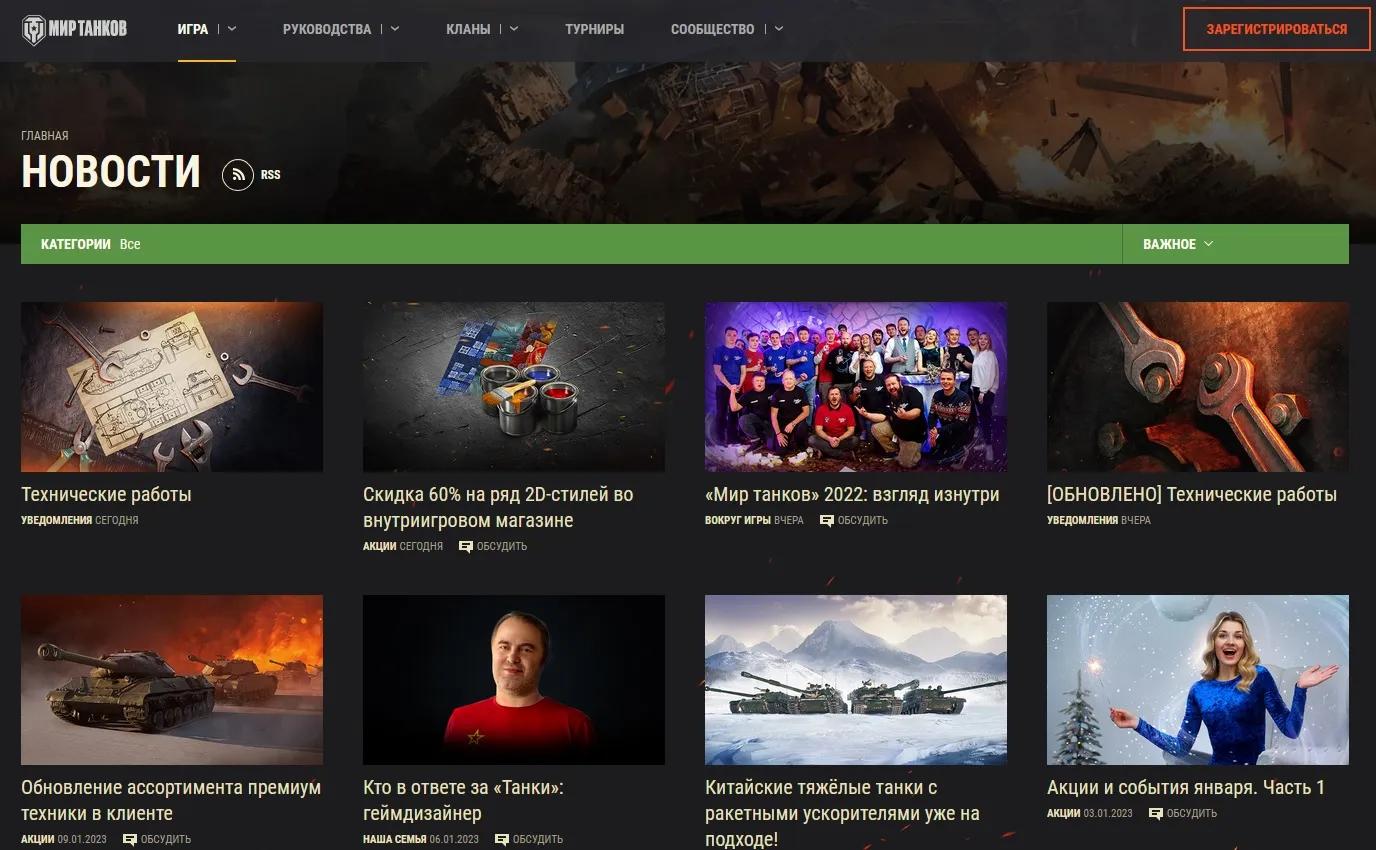The height and width of the screenshot is (850, 1376).
Task: Click discuss icon under game designer article
Action: [502, 839]
